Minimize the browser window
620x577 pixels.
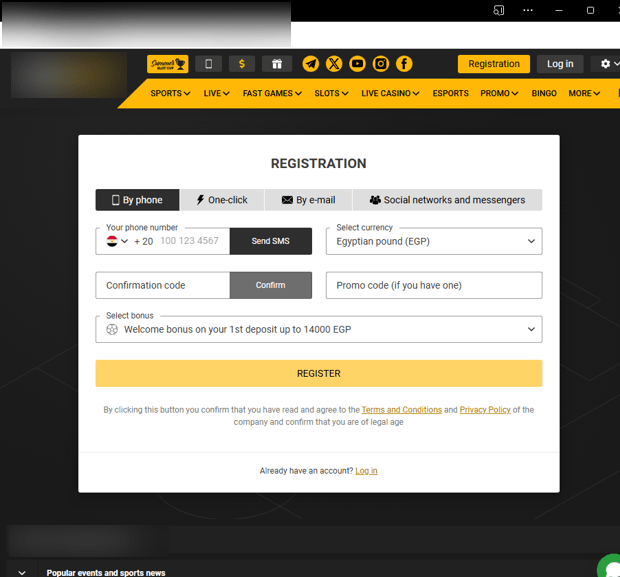[559, 10]
